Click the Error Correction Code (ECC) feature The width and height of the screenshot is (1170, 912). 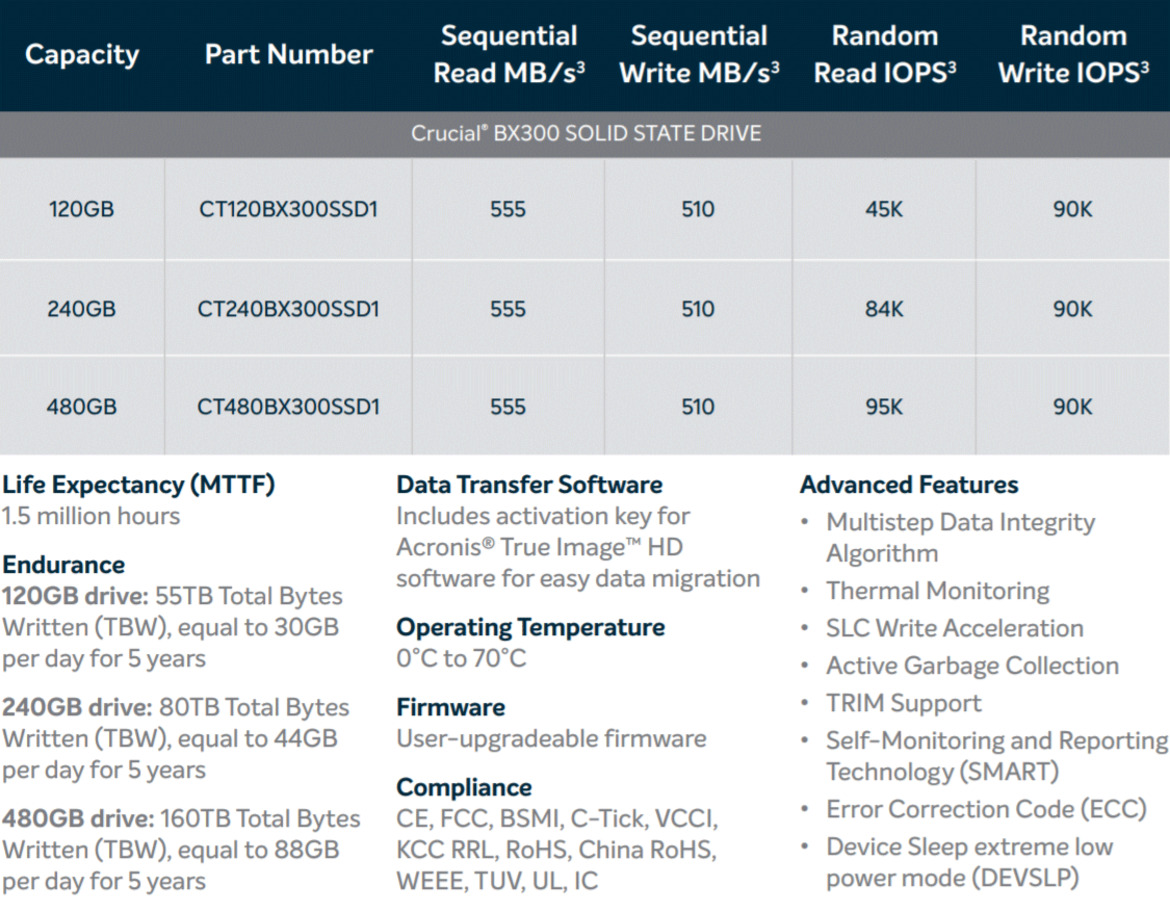point(986,809)
